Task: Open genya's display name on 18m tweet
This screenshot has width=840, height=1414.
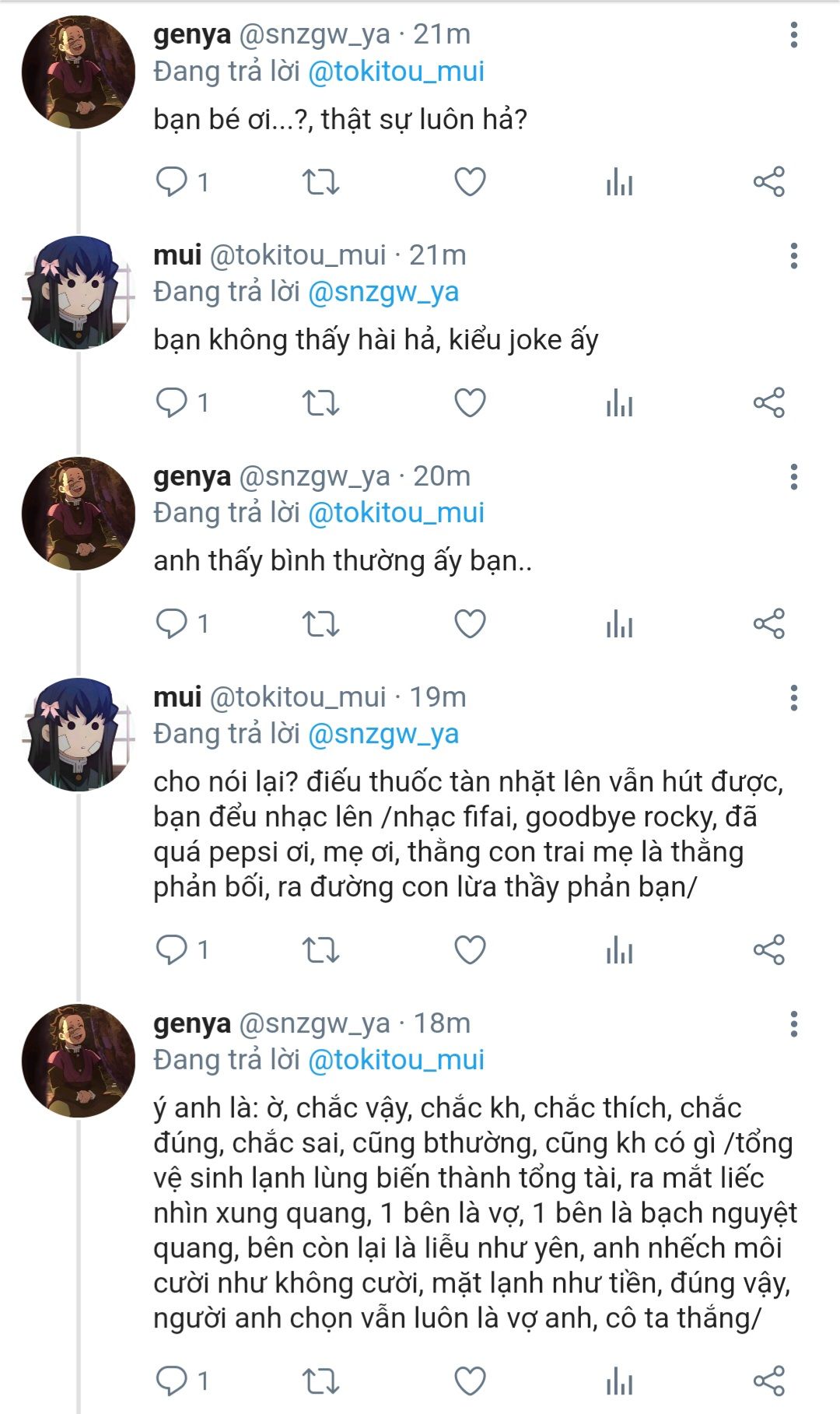Action: [x=192, y=1023]
